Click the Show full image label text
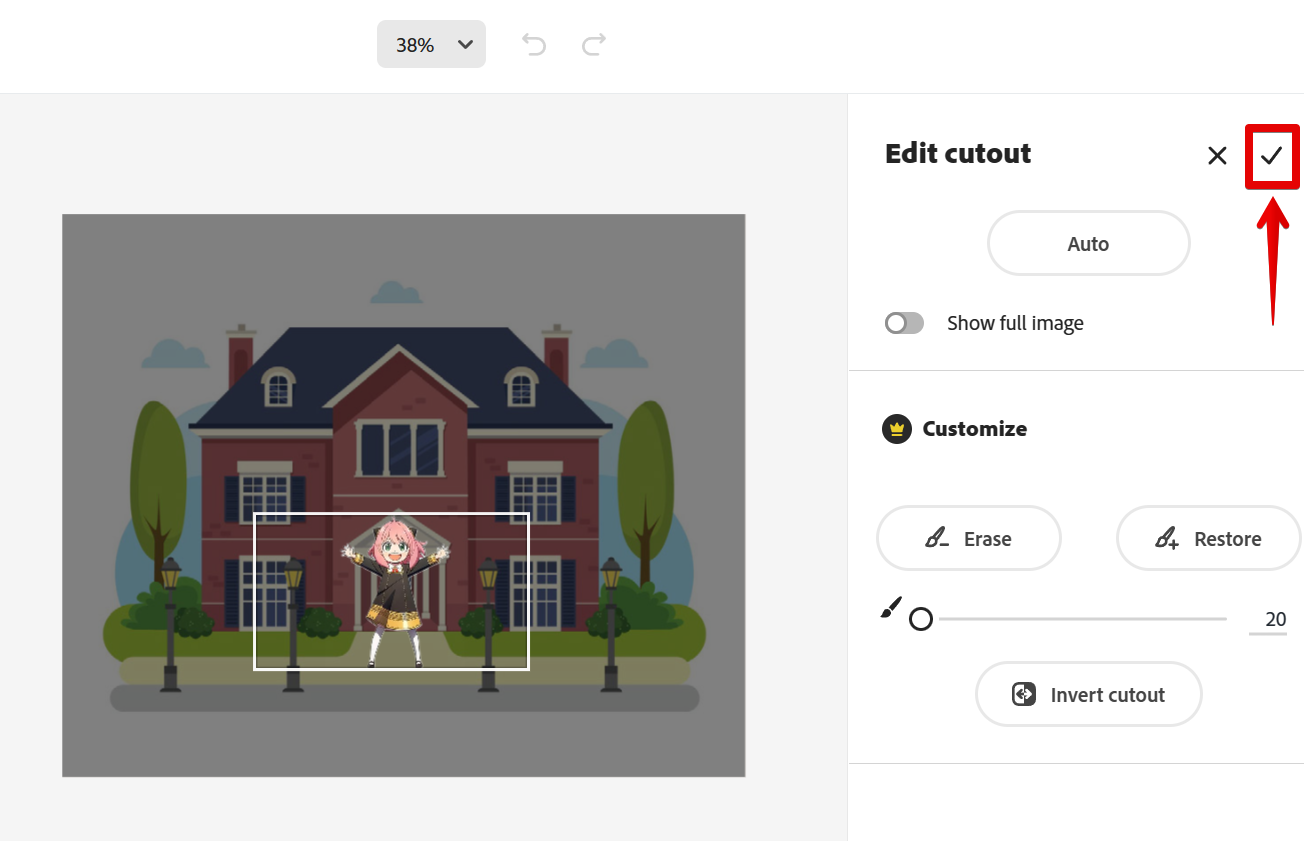 [x=1015, y=323]
